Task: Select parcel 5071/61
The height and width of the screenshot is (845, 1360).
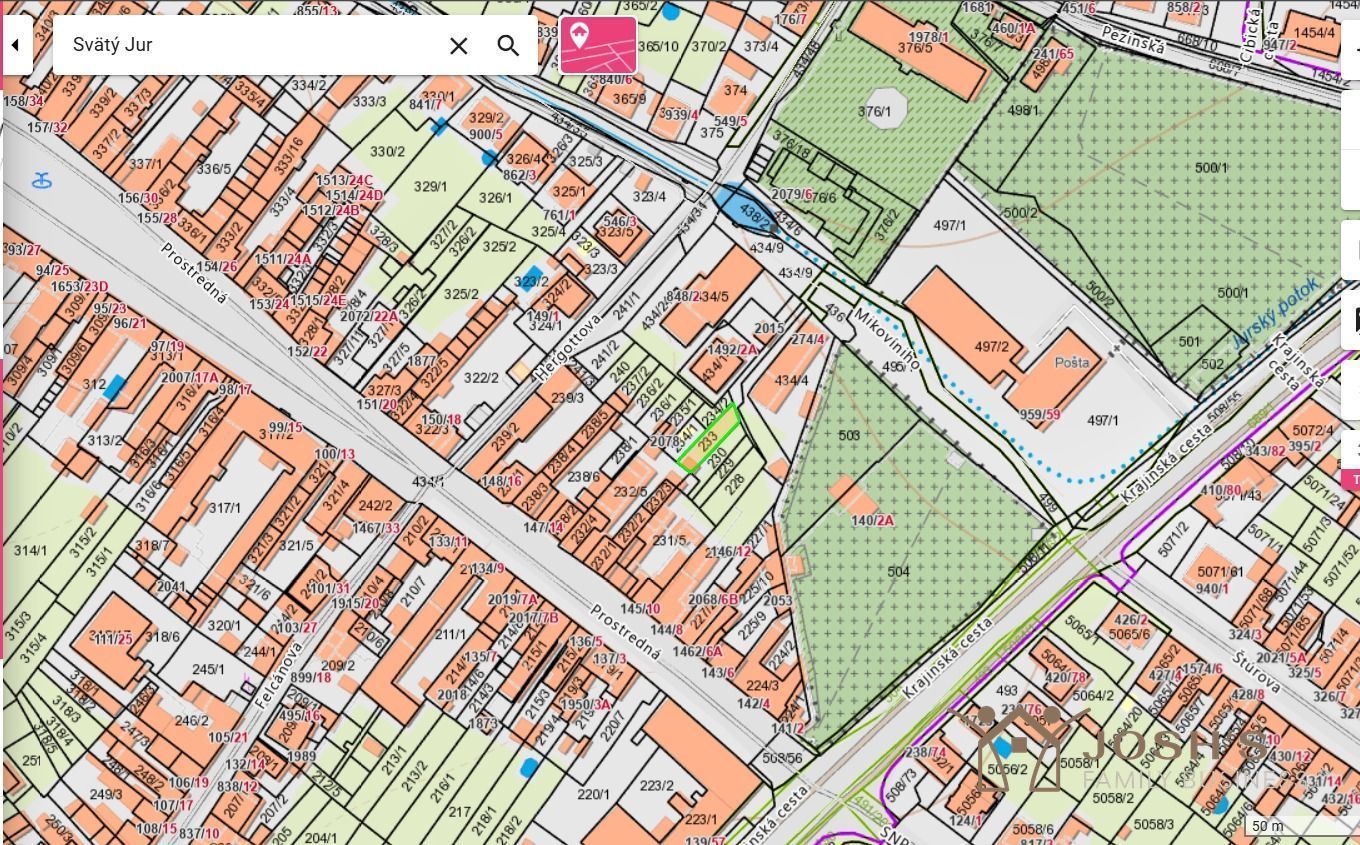Action: tap(1220, 572)
